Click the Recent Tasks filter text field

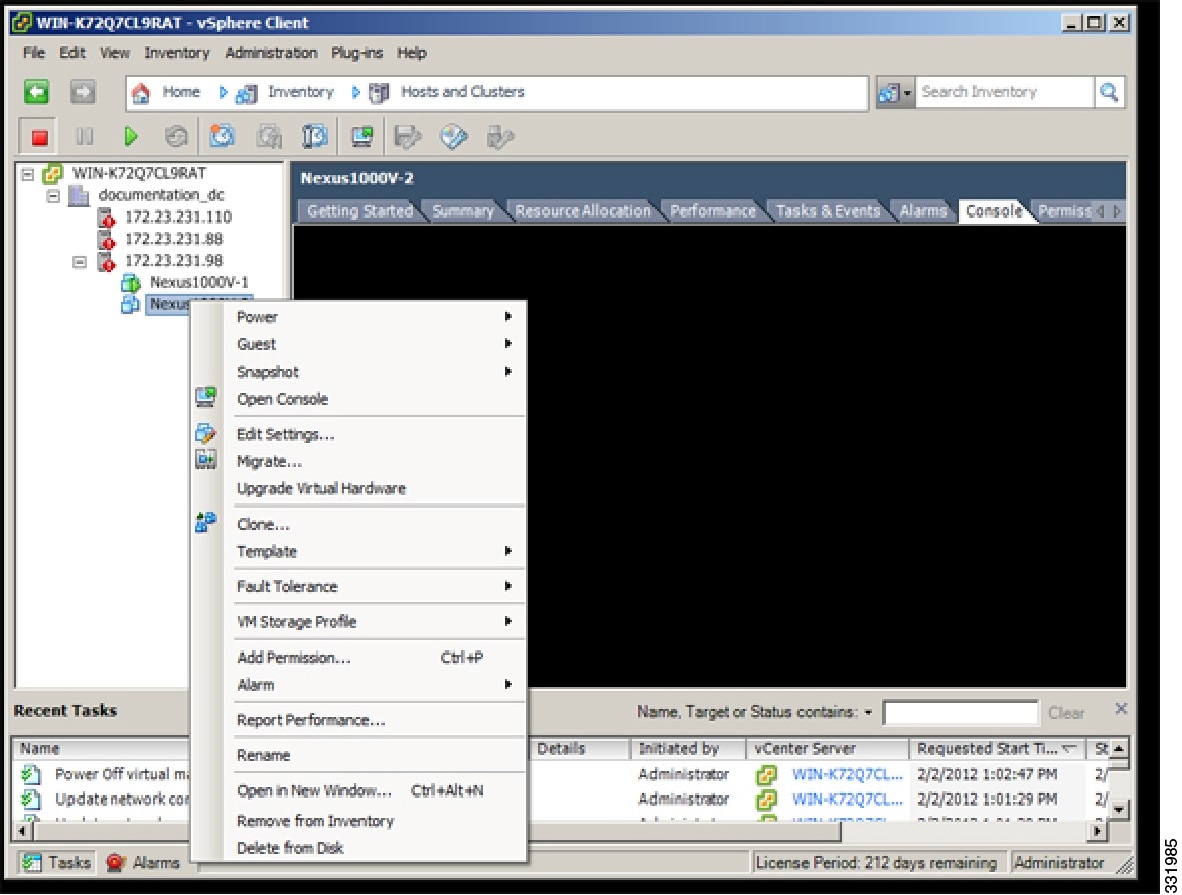[960, 713]
